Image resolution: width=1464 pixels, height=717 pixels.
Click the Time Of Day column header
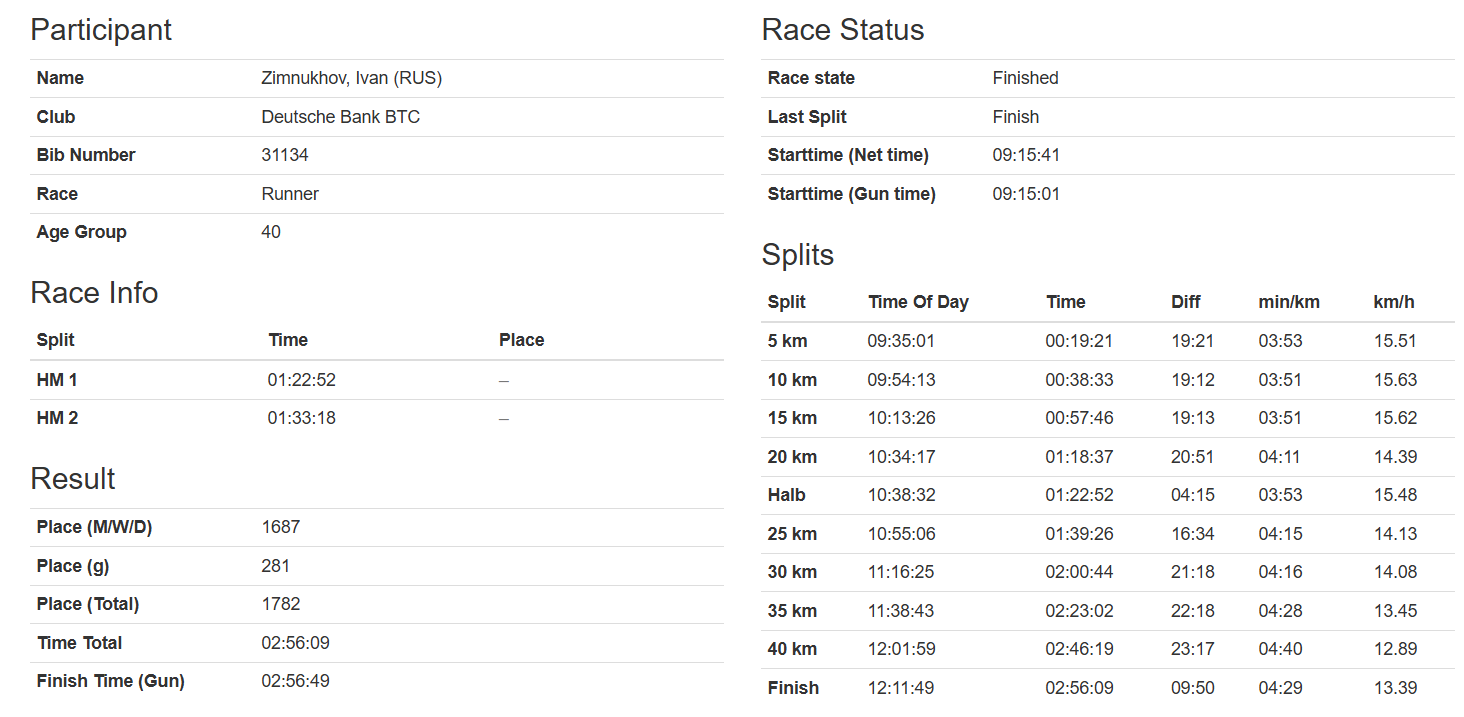[918, 302]
